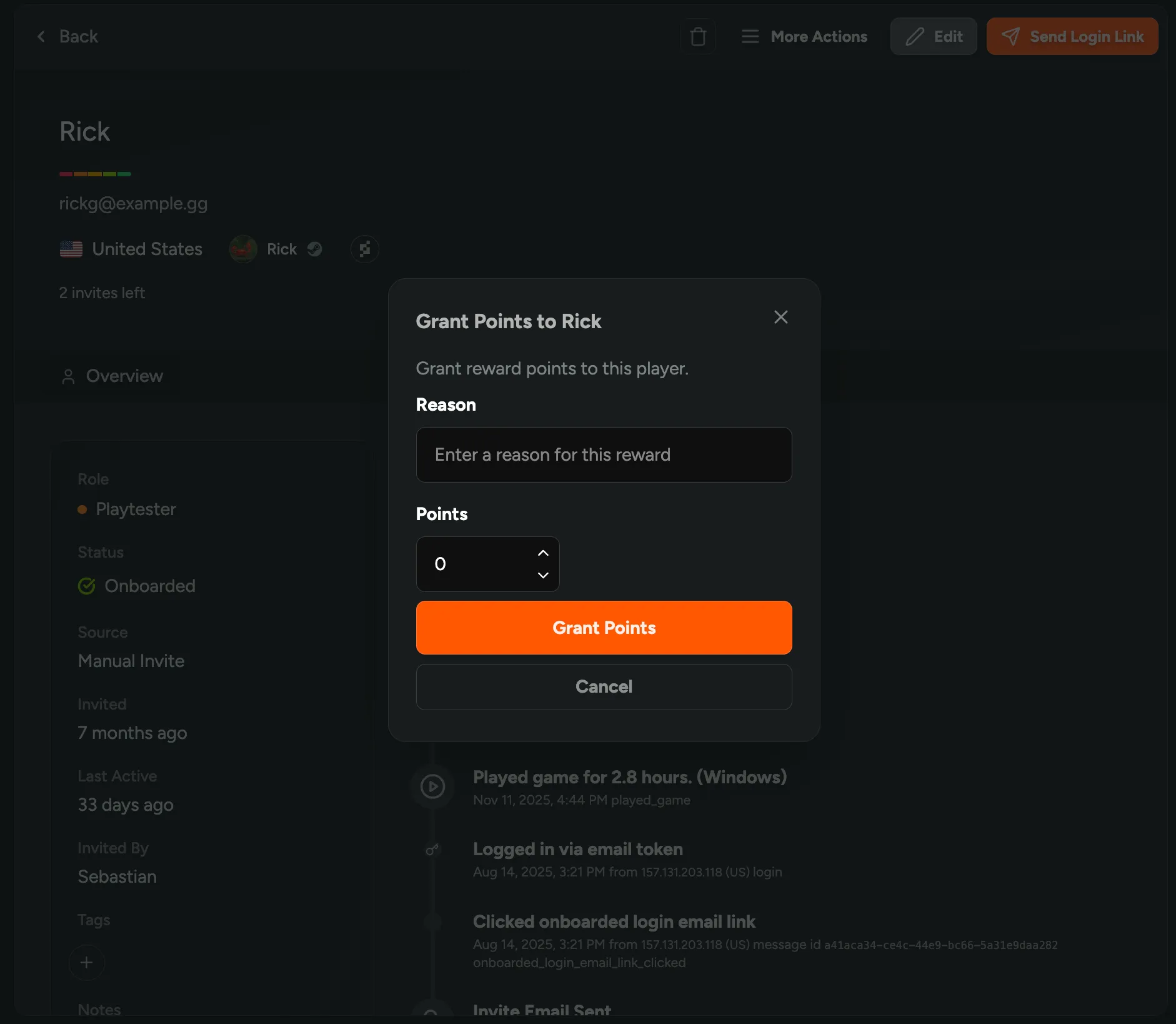
Task: Open the trash delete icon
Action: pos(698,36)
